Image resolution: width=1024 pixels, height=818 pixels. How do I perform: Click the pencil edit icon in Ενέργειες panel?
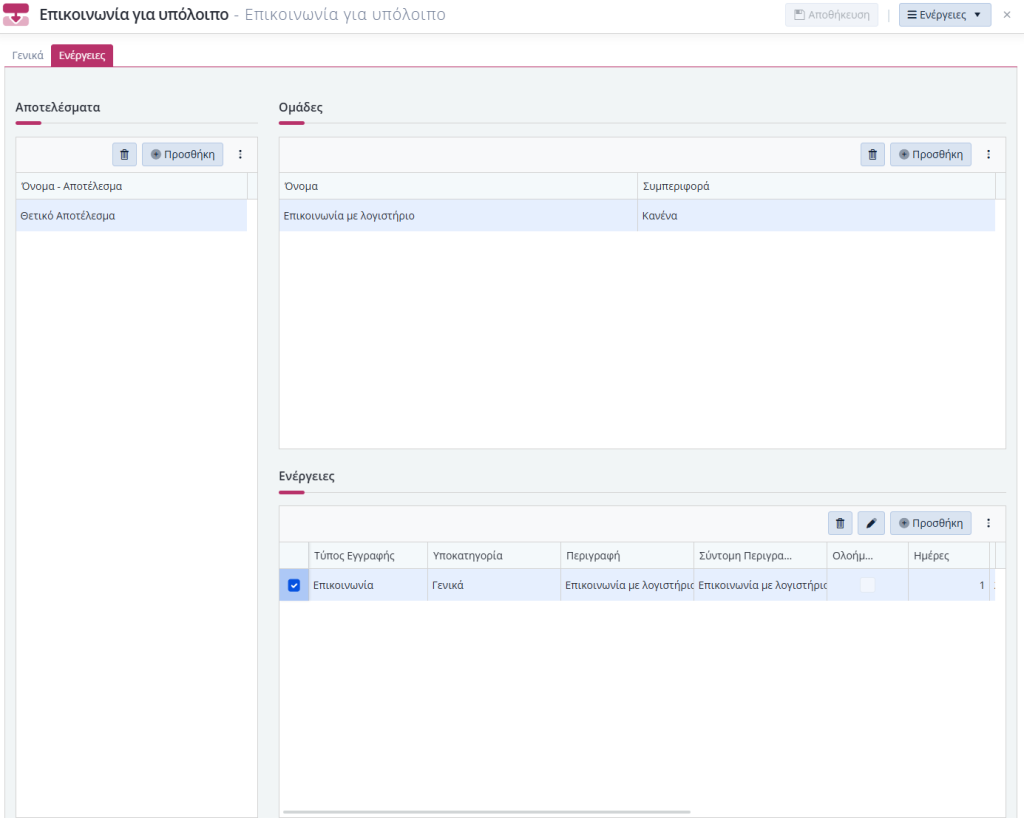tap(871, 523)
